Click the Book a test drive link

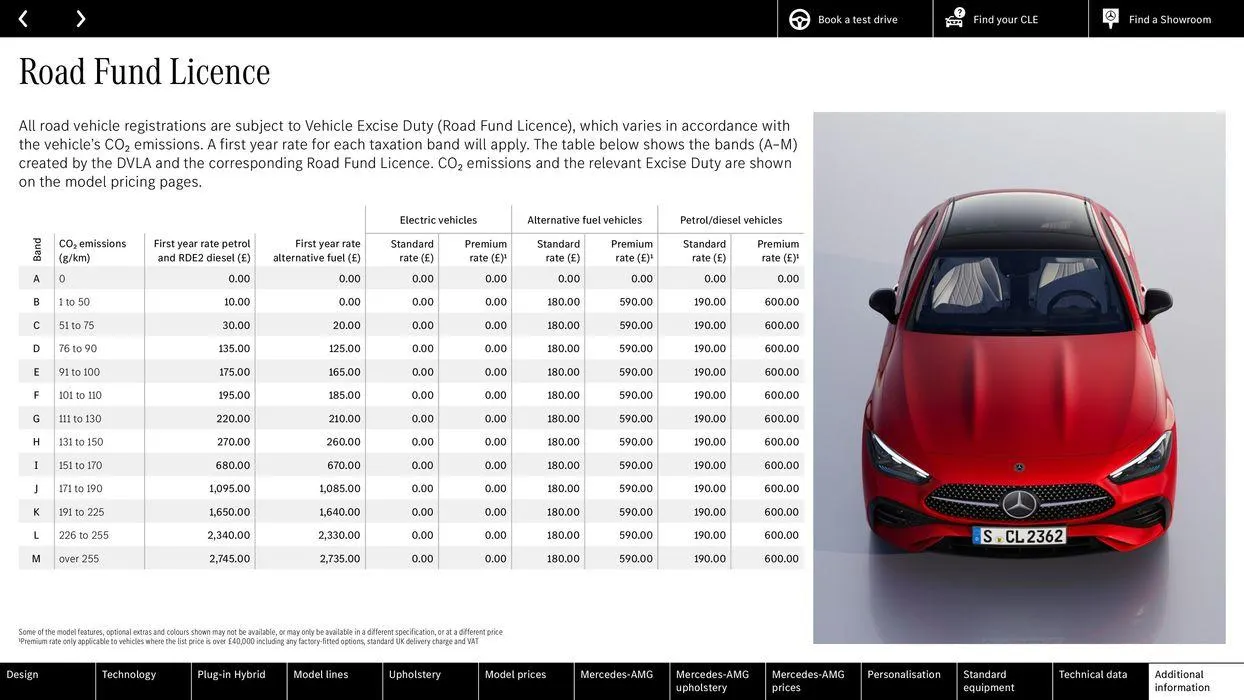(x=857, y=17)
